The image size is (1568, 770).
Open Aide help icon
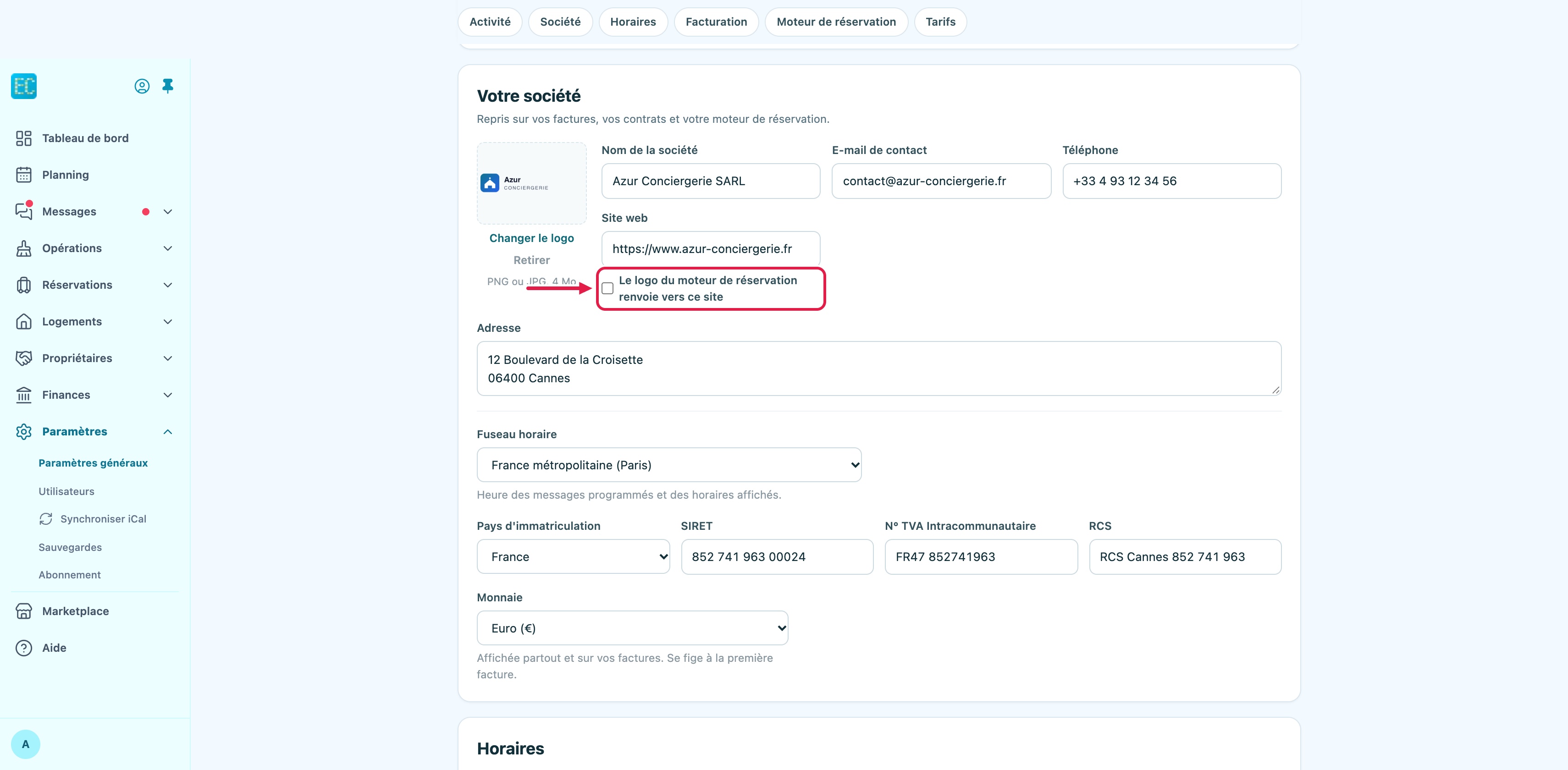(24, 648)
